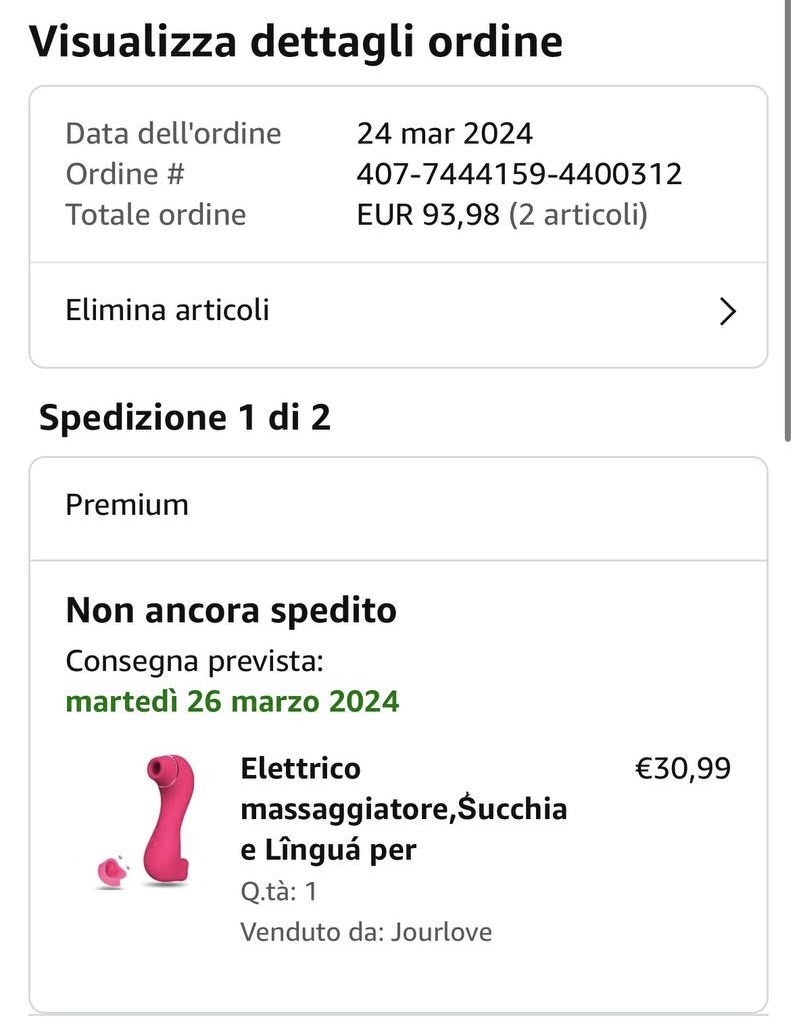Click the order date 24 mar 2024

pyautogui.click(x=445, y=134)
